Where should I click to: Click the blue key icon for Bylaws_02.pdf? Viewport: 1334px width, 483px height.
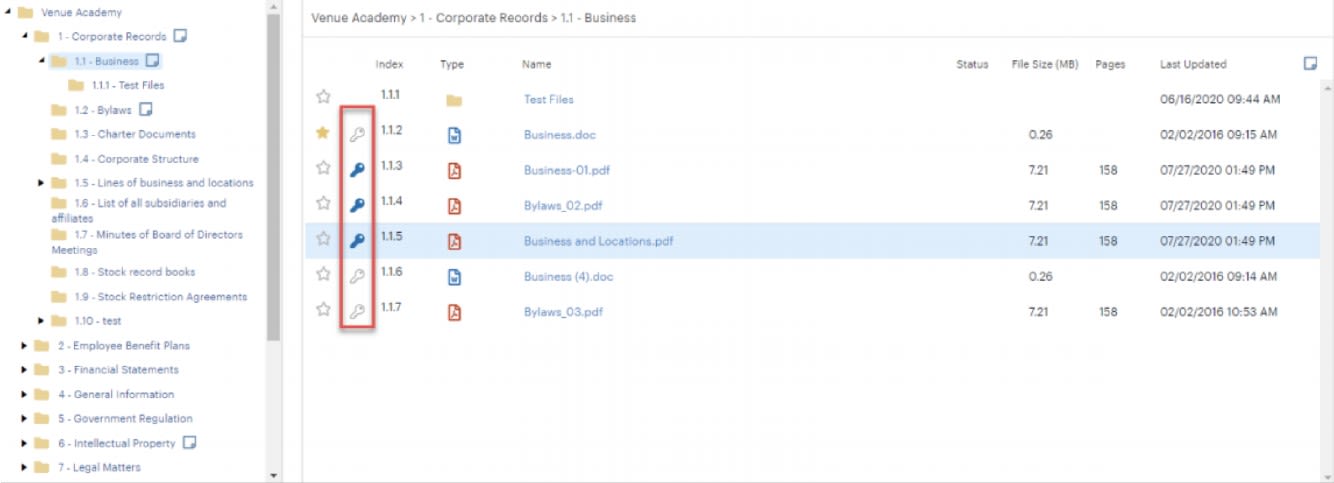tap(357, 205)
